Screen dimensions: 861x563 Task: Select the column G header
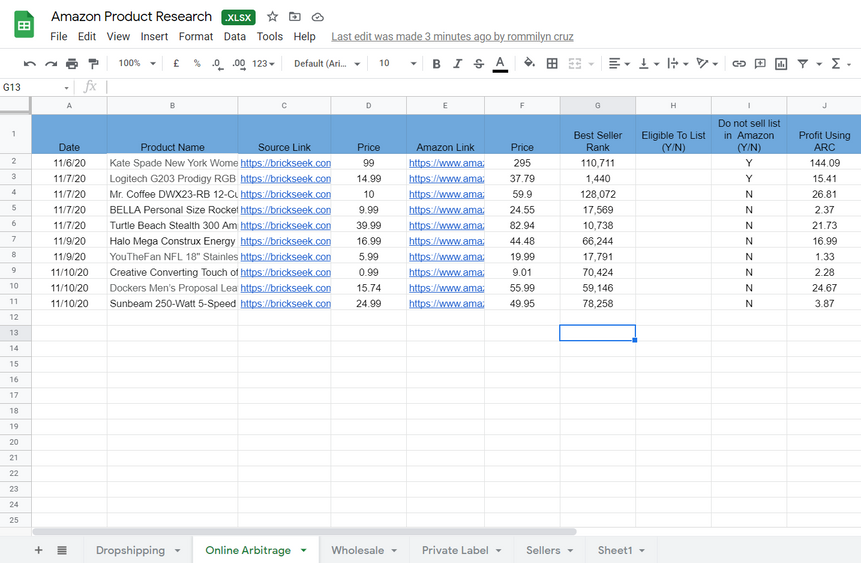pyautogui.click(x=597, y=105)
